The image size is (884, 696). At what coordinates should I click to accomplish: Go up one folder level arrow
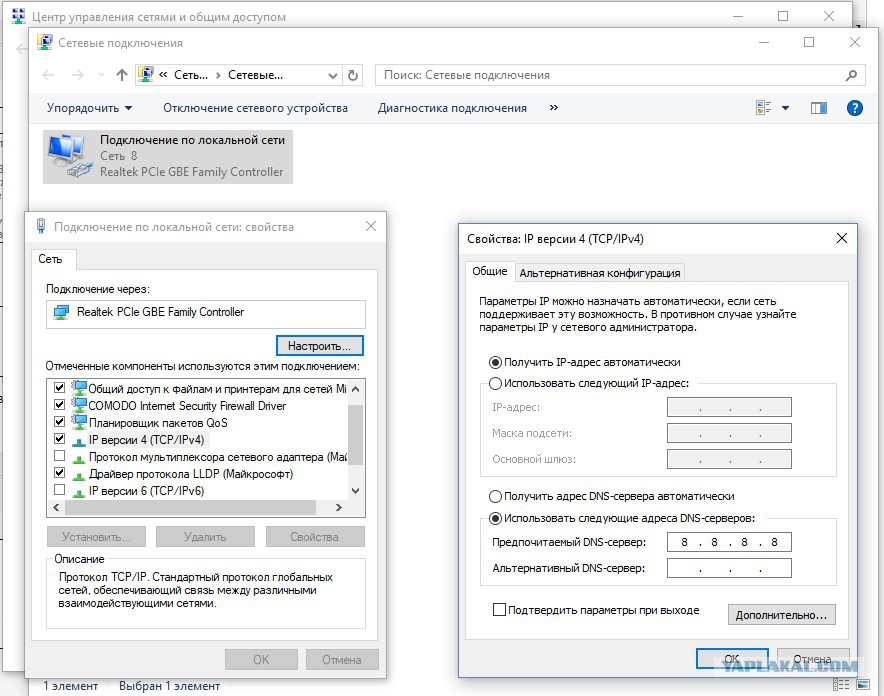122,75
